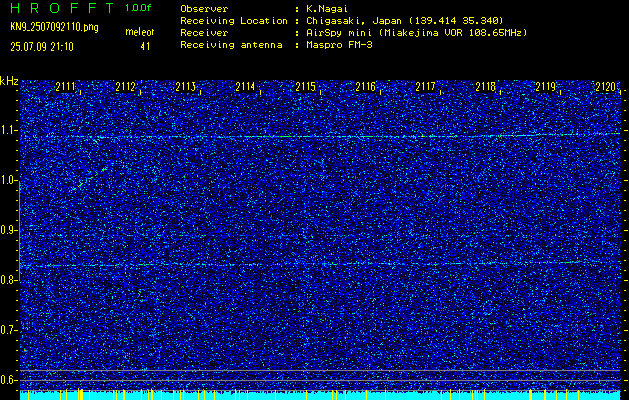Viewport: 629px width, 400px height.
Task: Click time marker "2114"
Action: pos(245,87)
